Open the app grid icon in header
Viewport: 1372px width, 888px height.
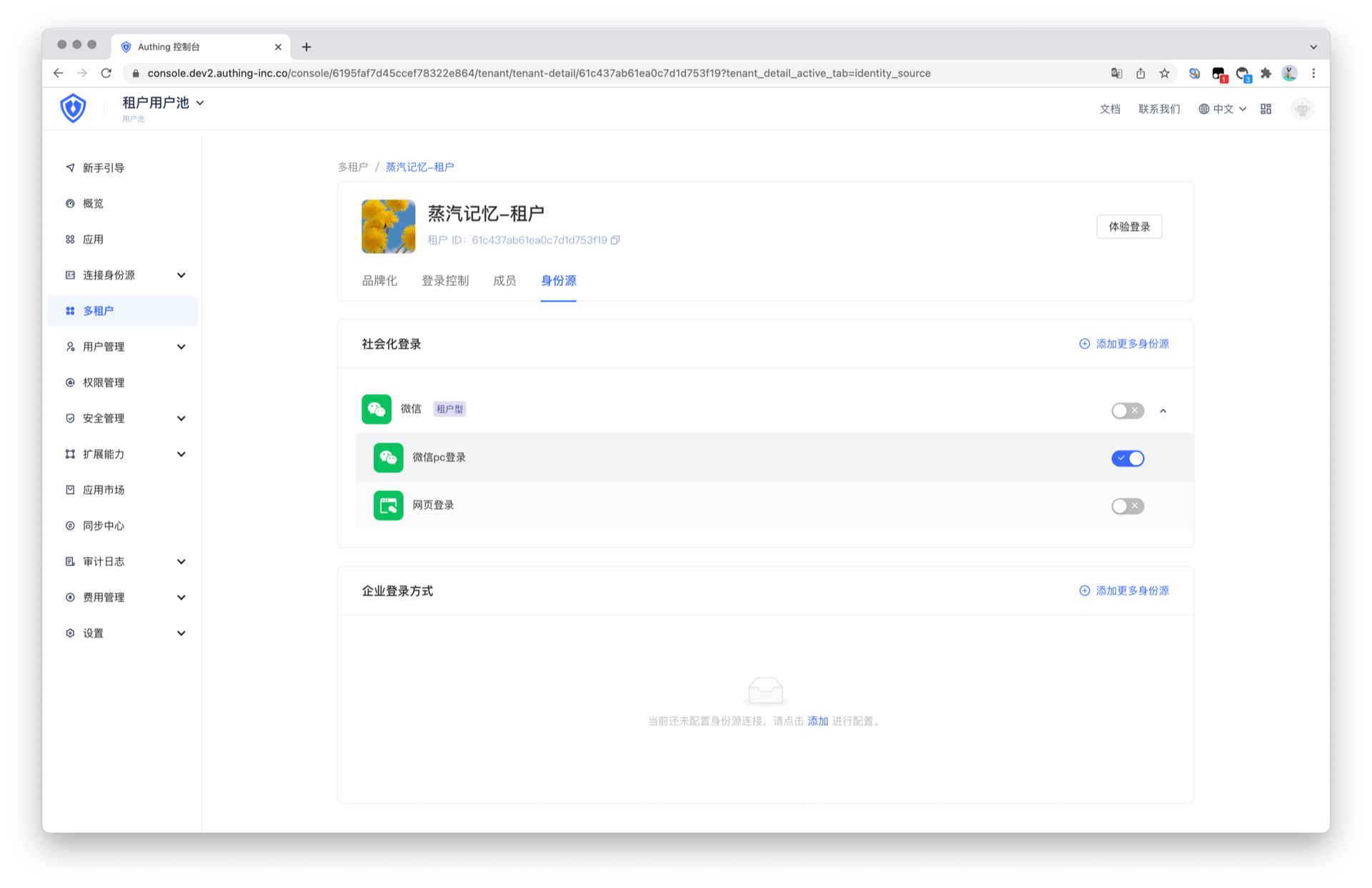coord(1266,109)
